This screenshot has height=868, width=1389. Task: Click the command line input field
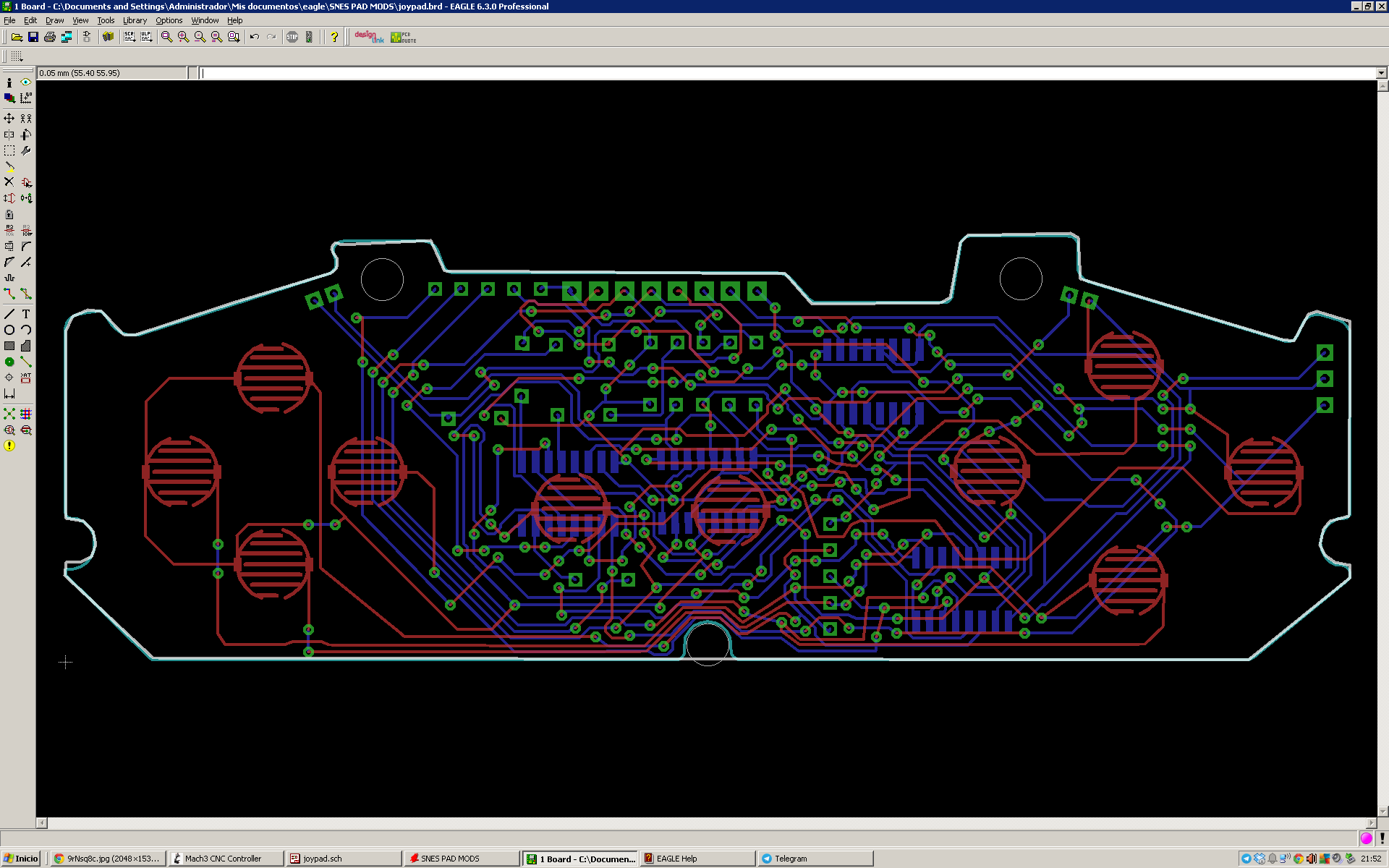[723, 73]
